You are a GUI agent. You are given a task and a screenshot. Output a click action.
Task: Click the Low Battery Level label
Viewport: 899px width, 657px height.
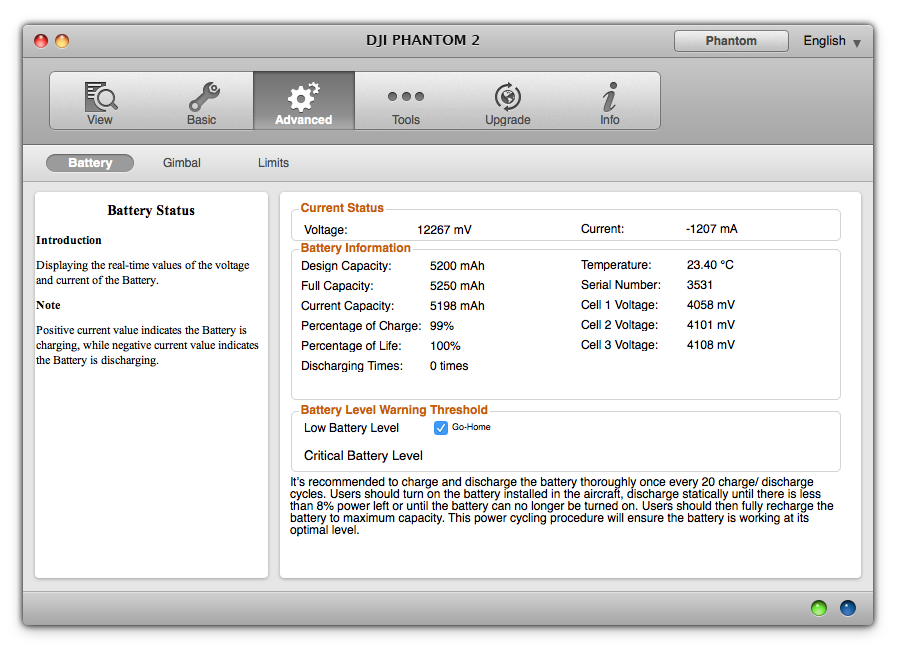click(351, 428)
